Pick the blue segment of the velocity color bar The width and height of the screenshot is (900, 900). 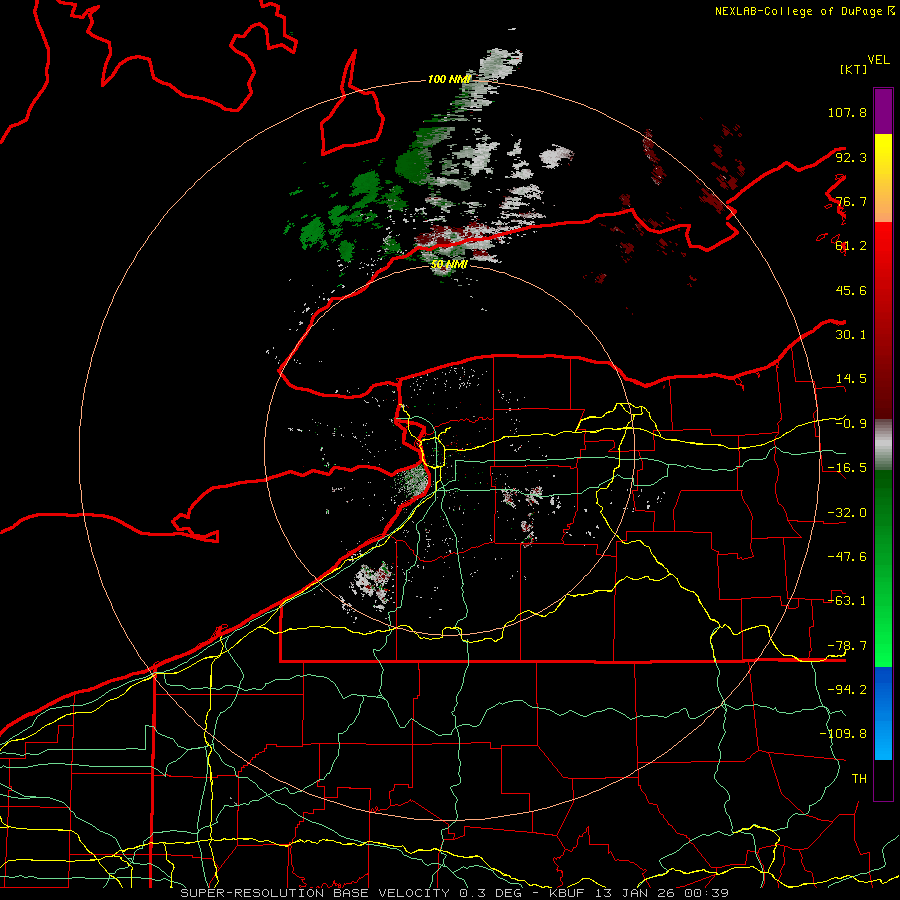883,713
